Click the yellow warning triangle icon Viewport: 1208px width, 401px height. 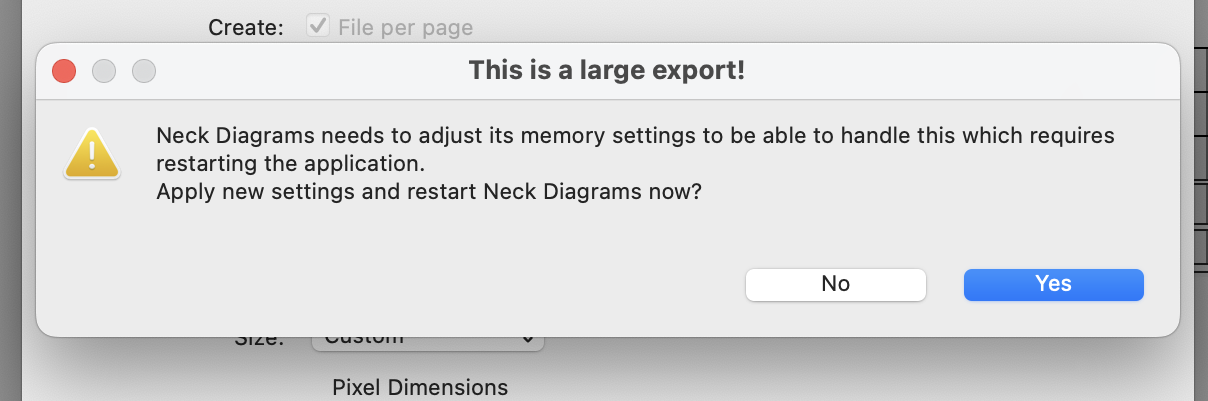click(92, 153)
